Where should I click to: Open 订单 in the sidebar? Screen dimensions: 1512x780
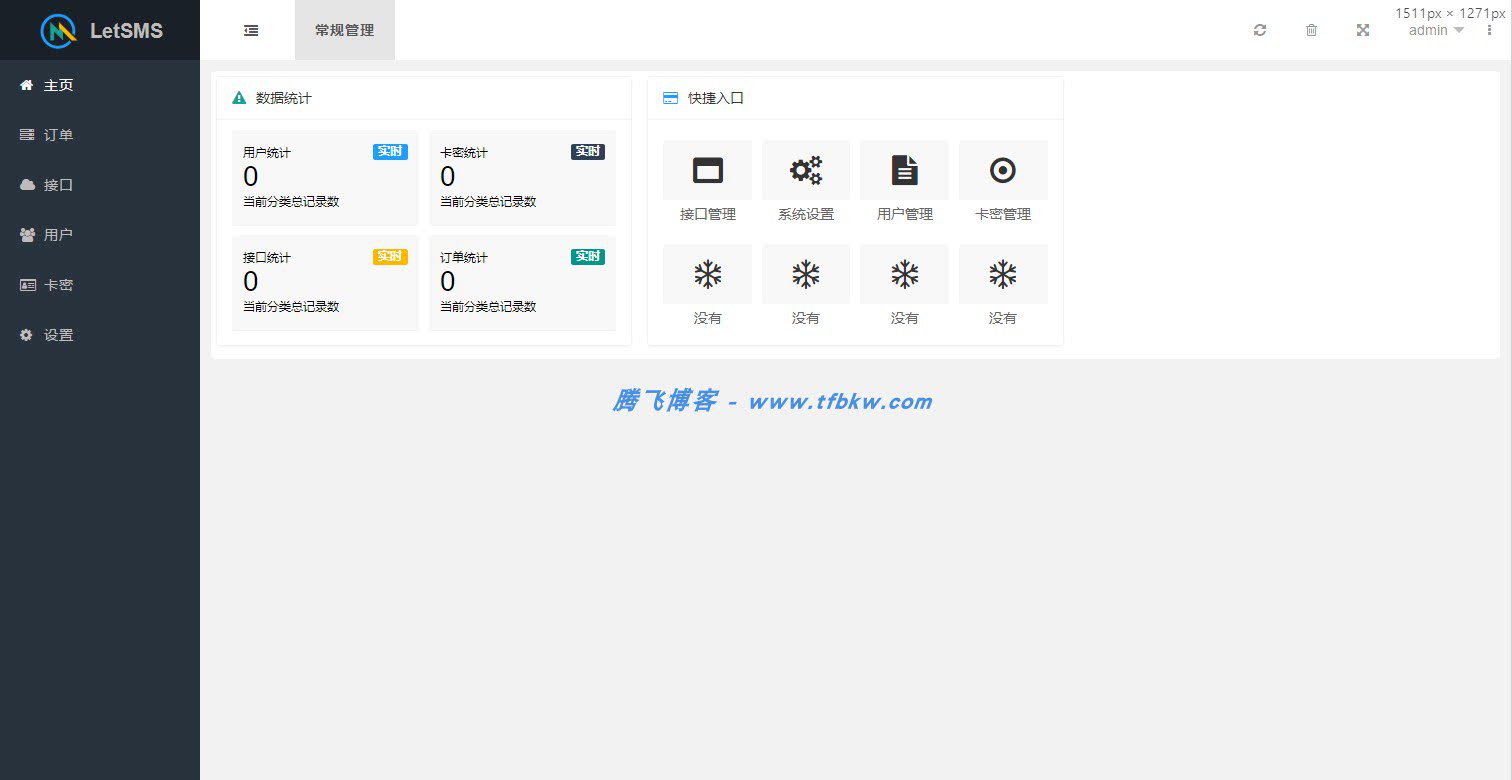pyautogui.click(x=100, y=135)
